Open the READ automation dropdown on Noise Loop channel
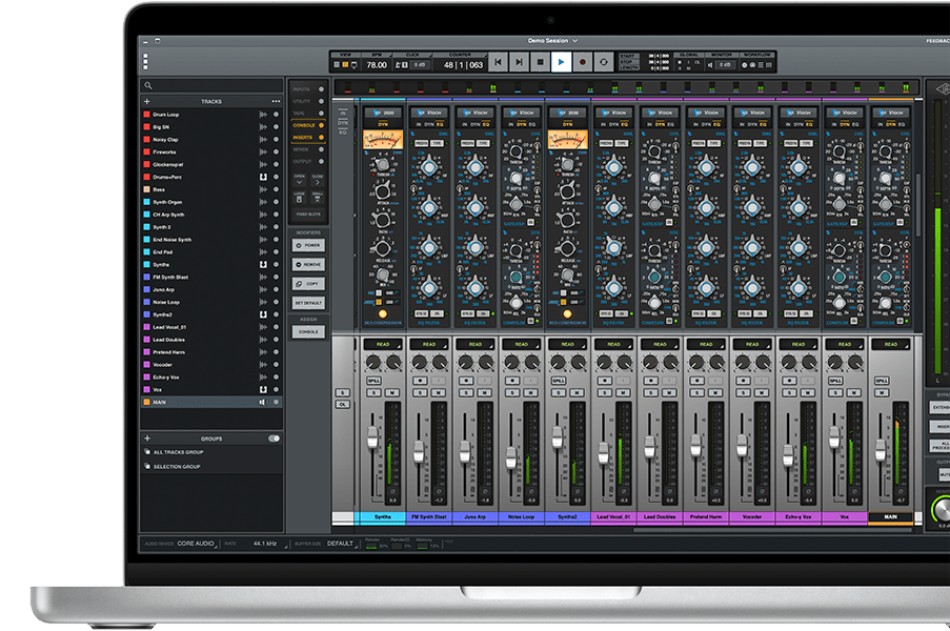The image size is (950, 631). pyautogui.click(x=521, y=344)
